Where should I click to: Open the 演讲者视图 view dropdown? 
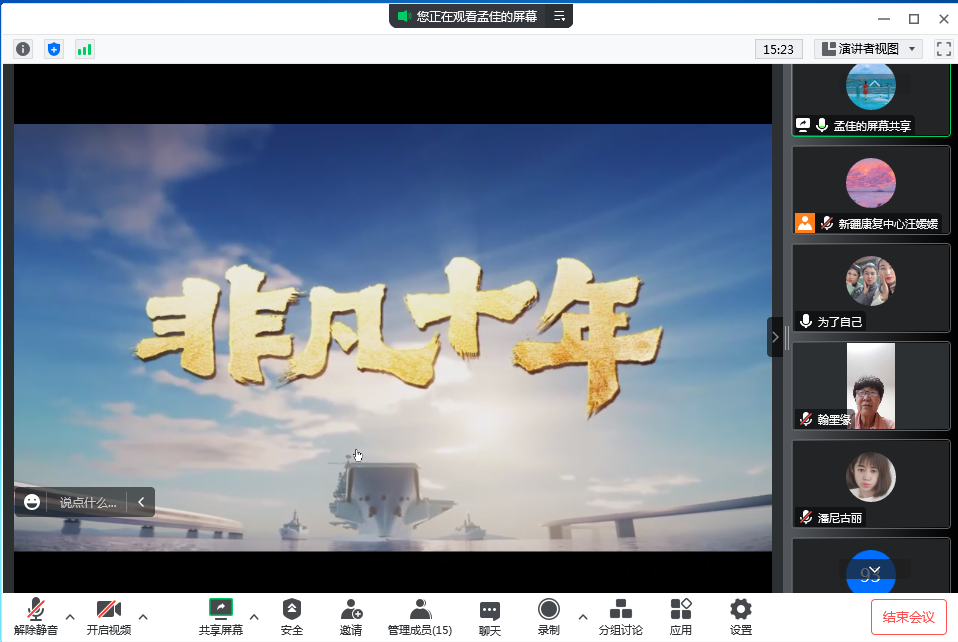pyautogui.click(x=868, y=49)
